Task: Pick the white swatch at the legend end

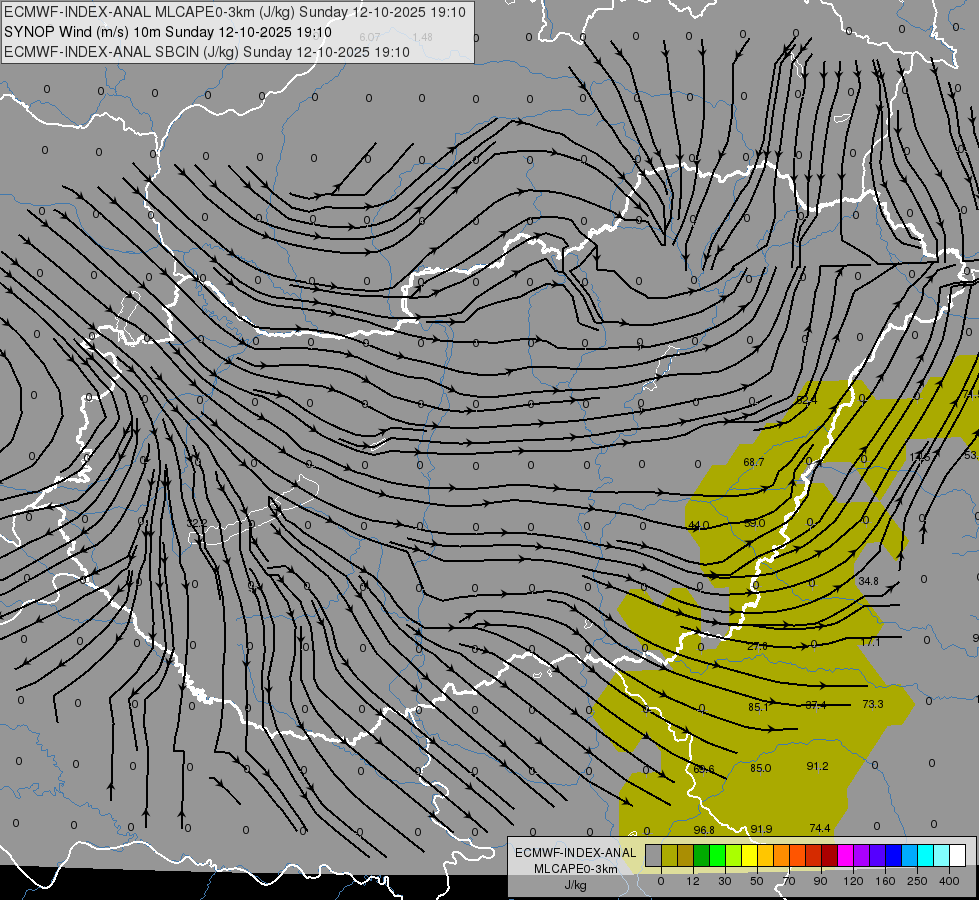Action: tap(958, 855)
